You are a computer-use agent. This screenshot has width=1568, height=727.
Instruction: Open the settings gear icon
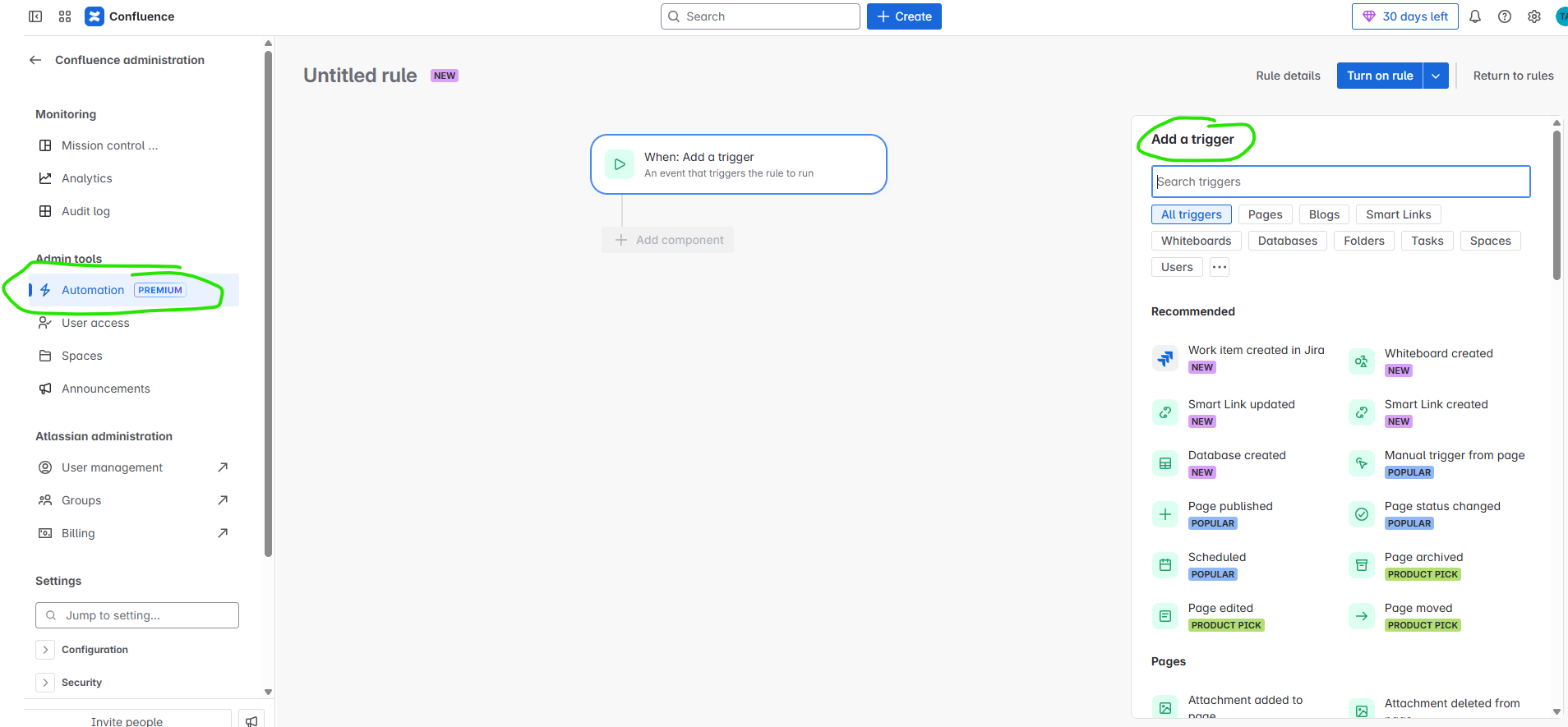click(1534, 16)
